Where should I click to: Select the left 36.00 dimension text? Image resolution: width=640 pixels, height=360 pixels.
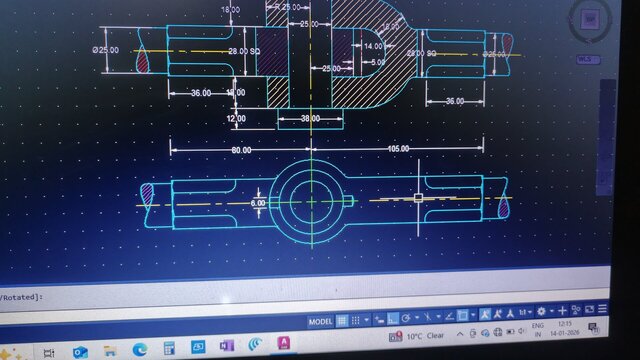pyautogui.click(x=201, y=93)
